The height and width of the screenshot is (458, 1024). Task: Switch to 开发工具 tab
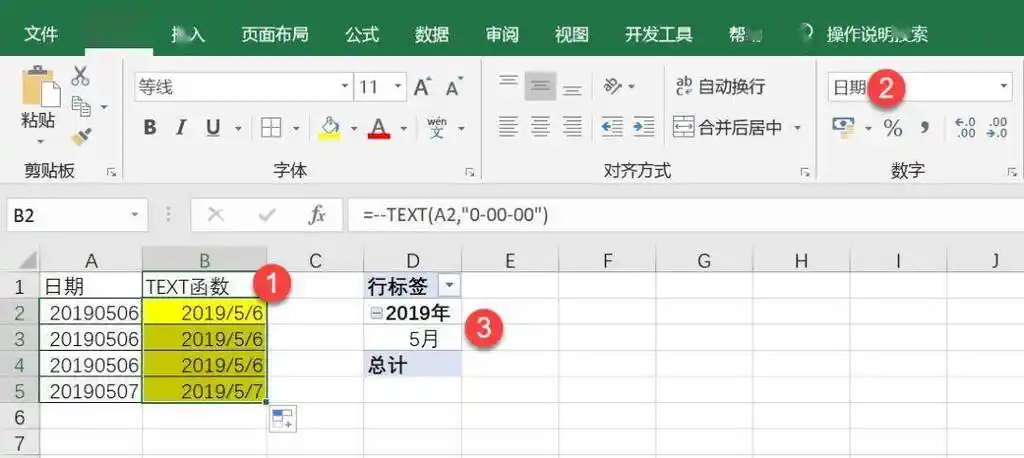[x=658, y=34]
